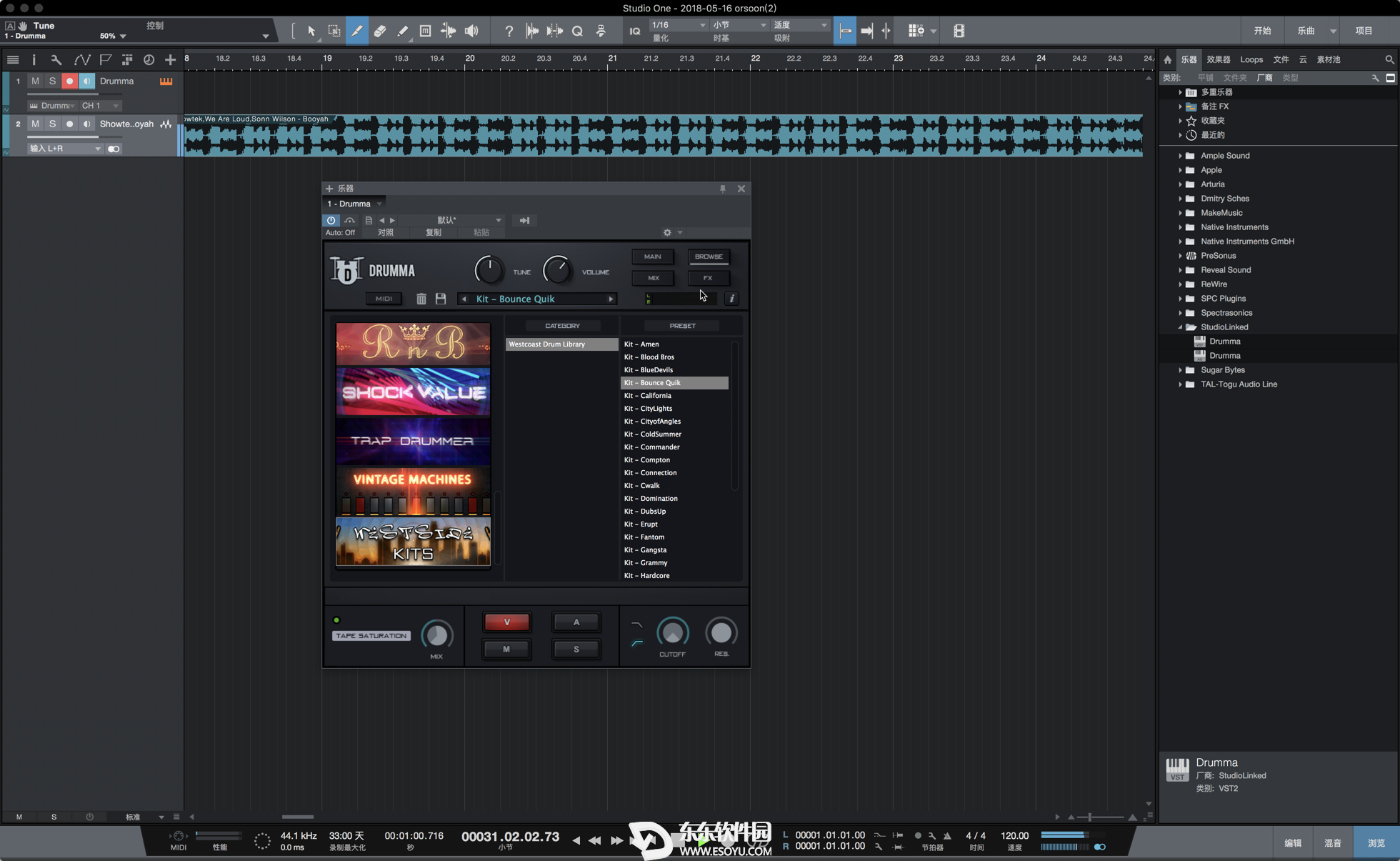Expand the Sugar Bytes folder

point(1179,369)
